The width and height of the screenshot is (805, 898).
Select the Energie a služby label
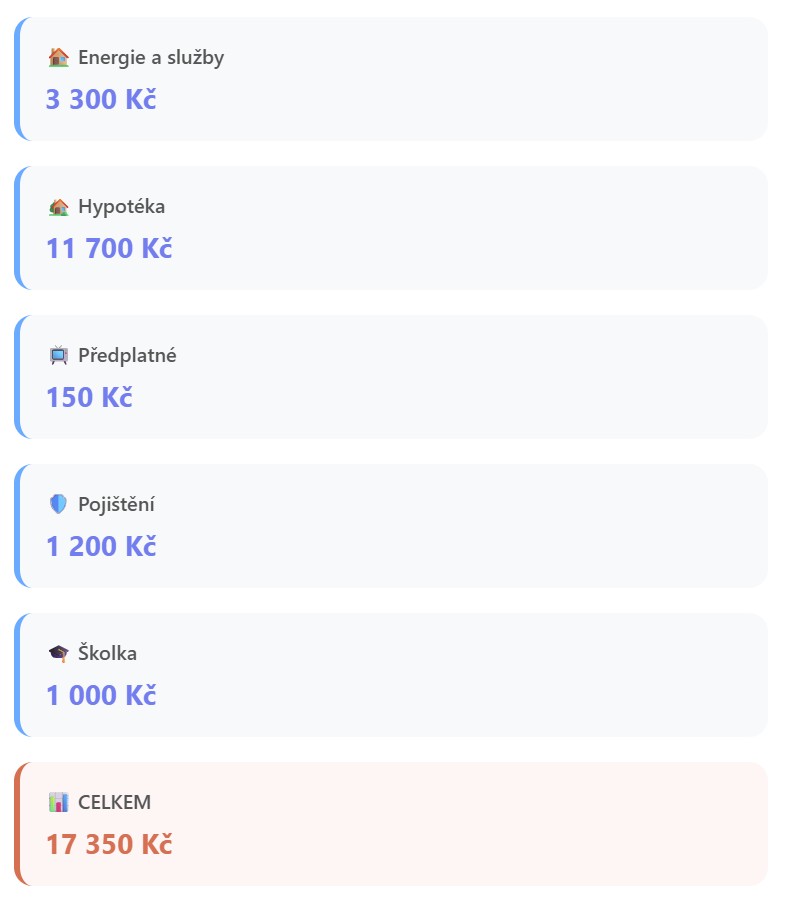point(151,58)
